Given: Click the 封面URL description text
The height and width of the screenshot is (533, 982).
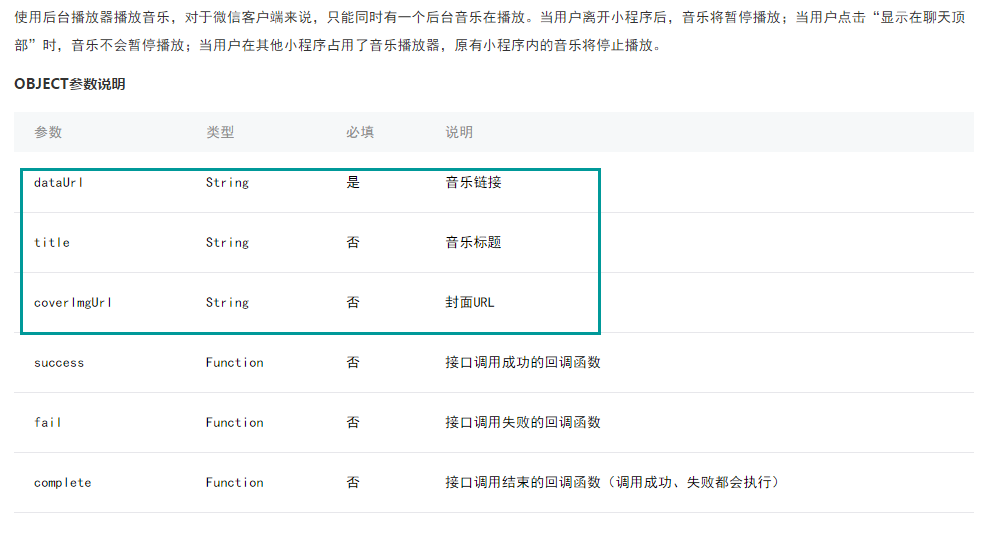Looking at the screenshot, I should coord(470,303).
